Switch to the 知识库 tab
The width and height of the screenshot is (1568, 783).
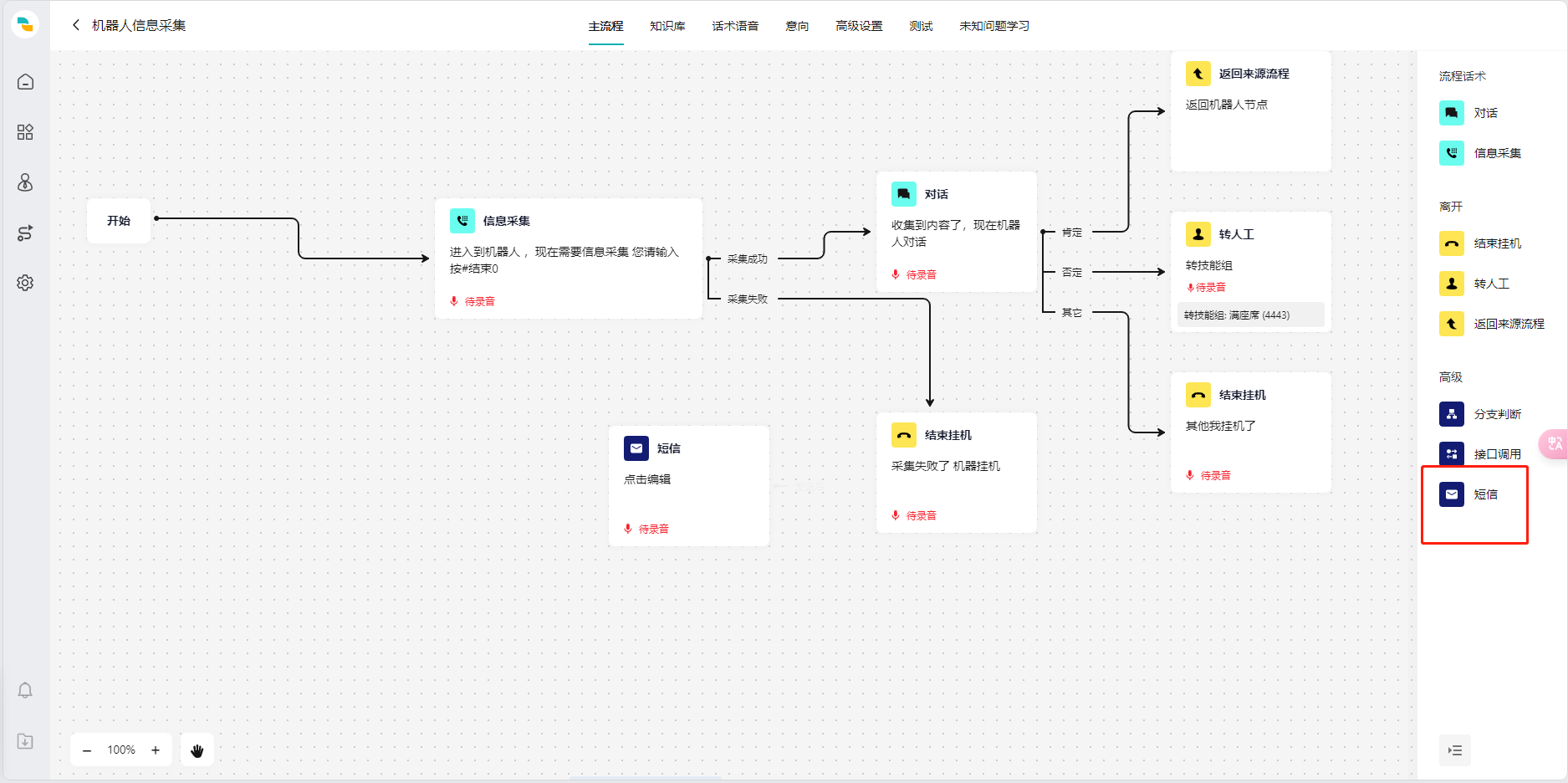pyautogui.click(x=667, y=26)
